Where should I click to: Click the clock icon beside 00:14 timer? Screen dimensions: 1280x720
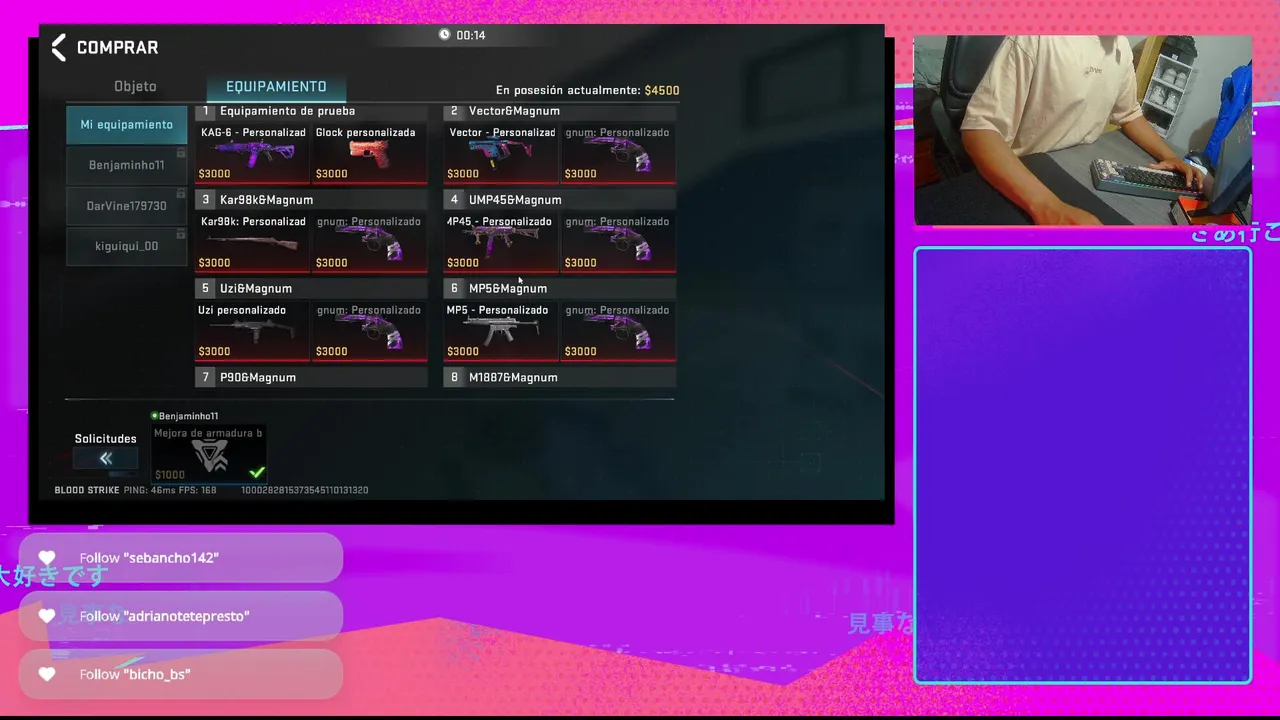(x=444, y=35)
